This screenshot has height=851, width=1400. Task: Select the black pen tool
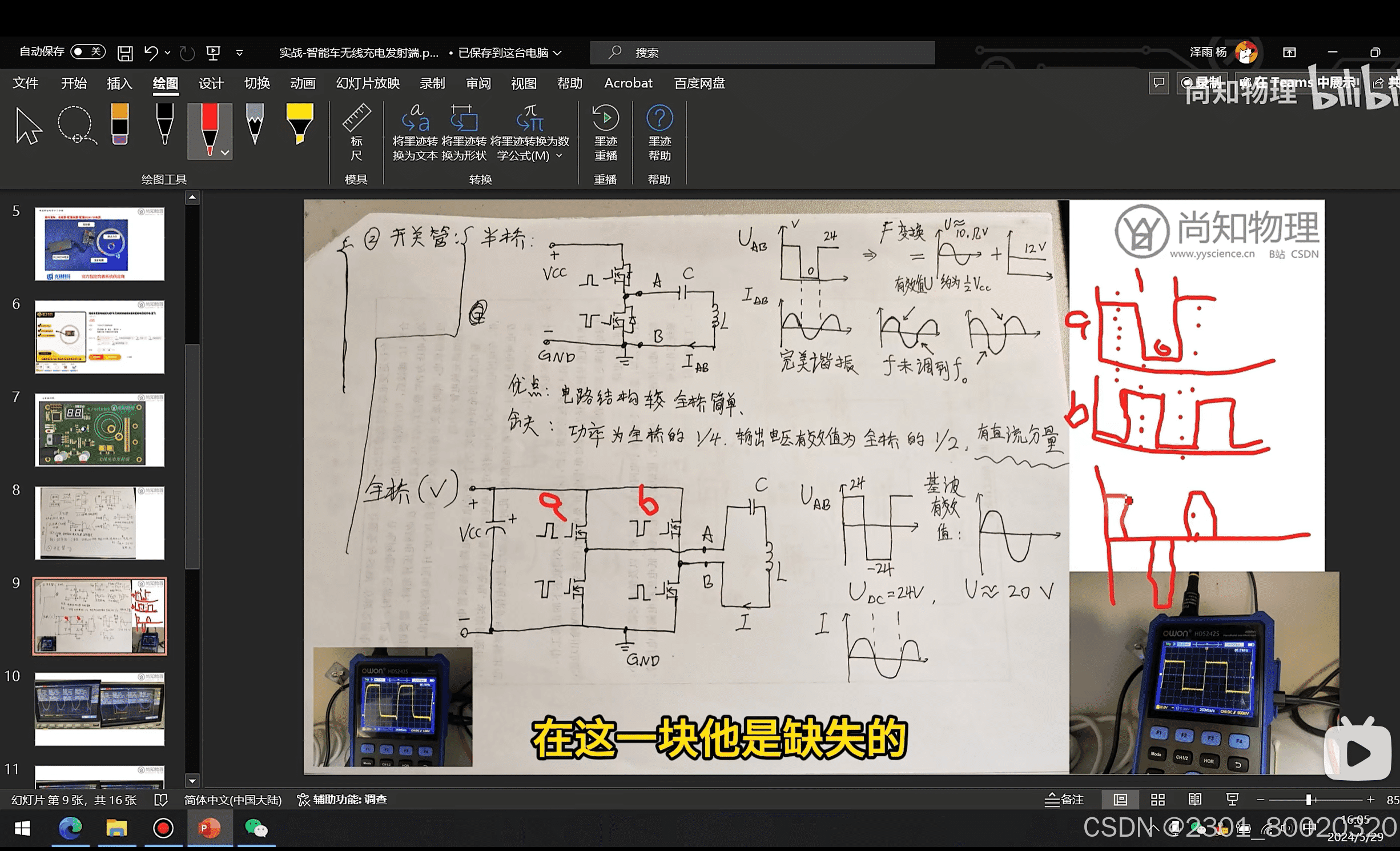pos(164,124)
